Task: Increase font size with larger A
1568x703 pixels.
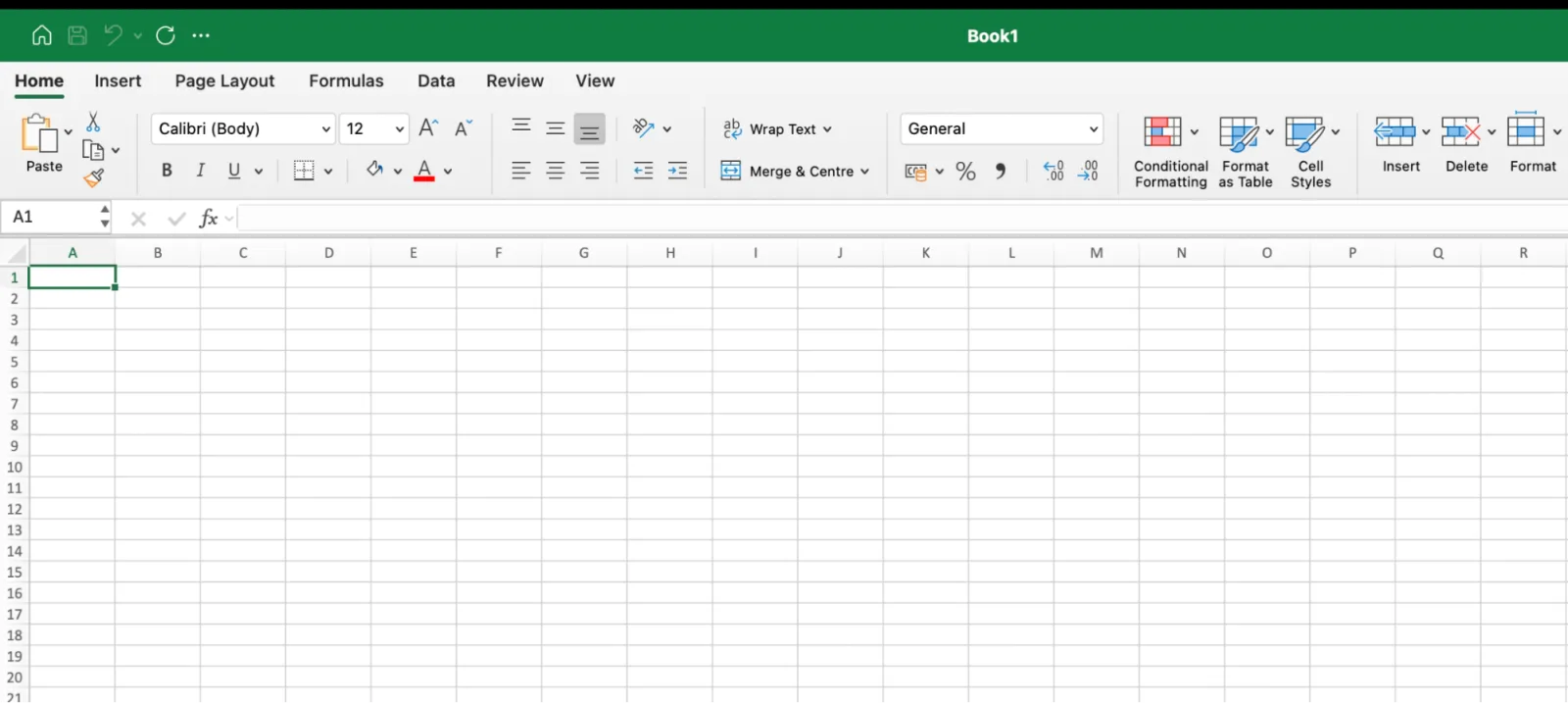Action: pos(428,127)
